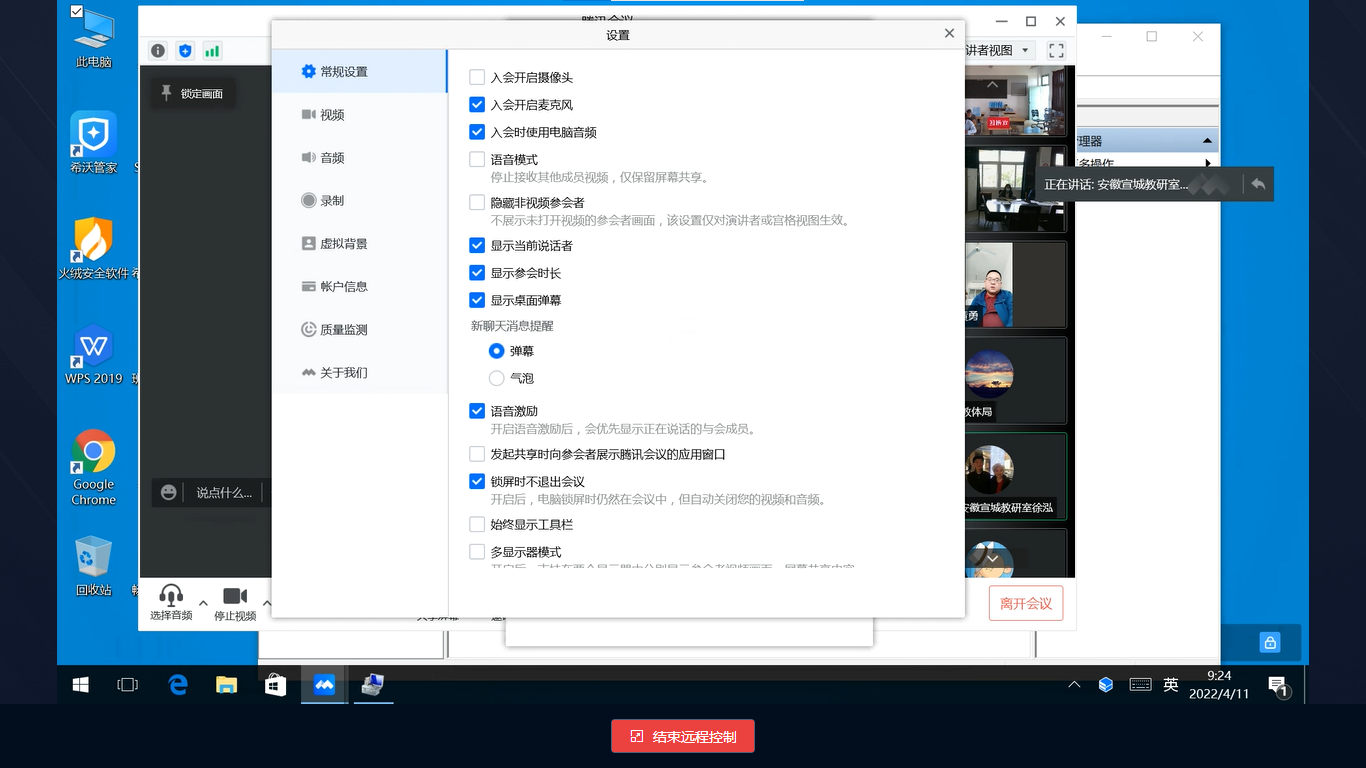Uncheck 锁屏时不退出会议
Image resolution: width=1366 pixels, height=768 pixels.
click(x=477, y=481)
